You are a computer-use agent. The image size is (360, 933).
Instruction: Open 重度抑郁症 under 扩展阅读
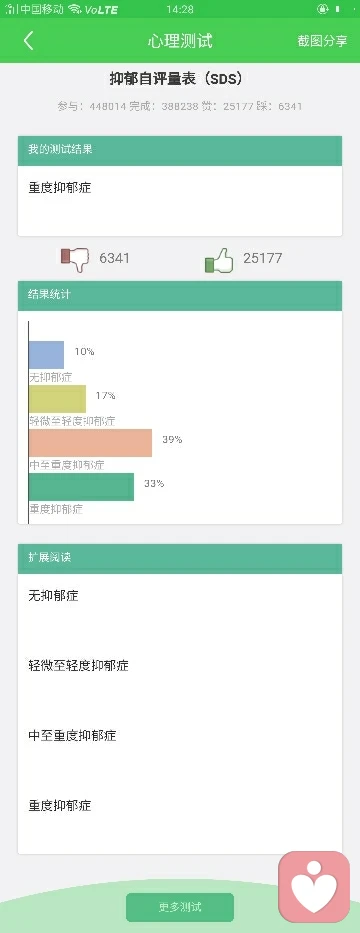click(180, 806)
